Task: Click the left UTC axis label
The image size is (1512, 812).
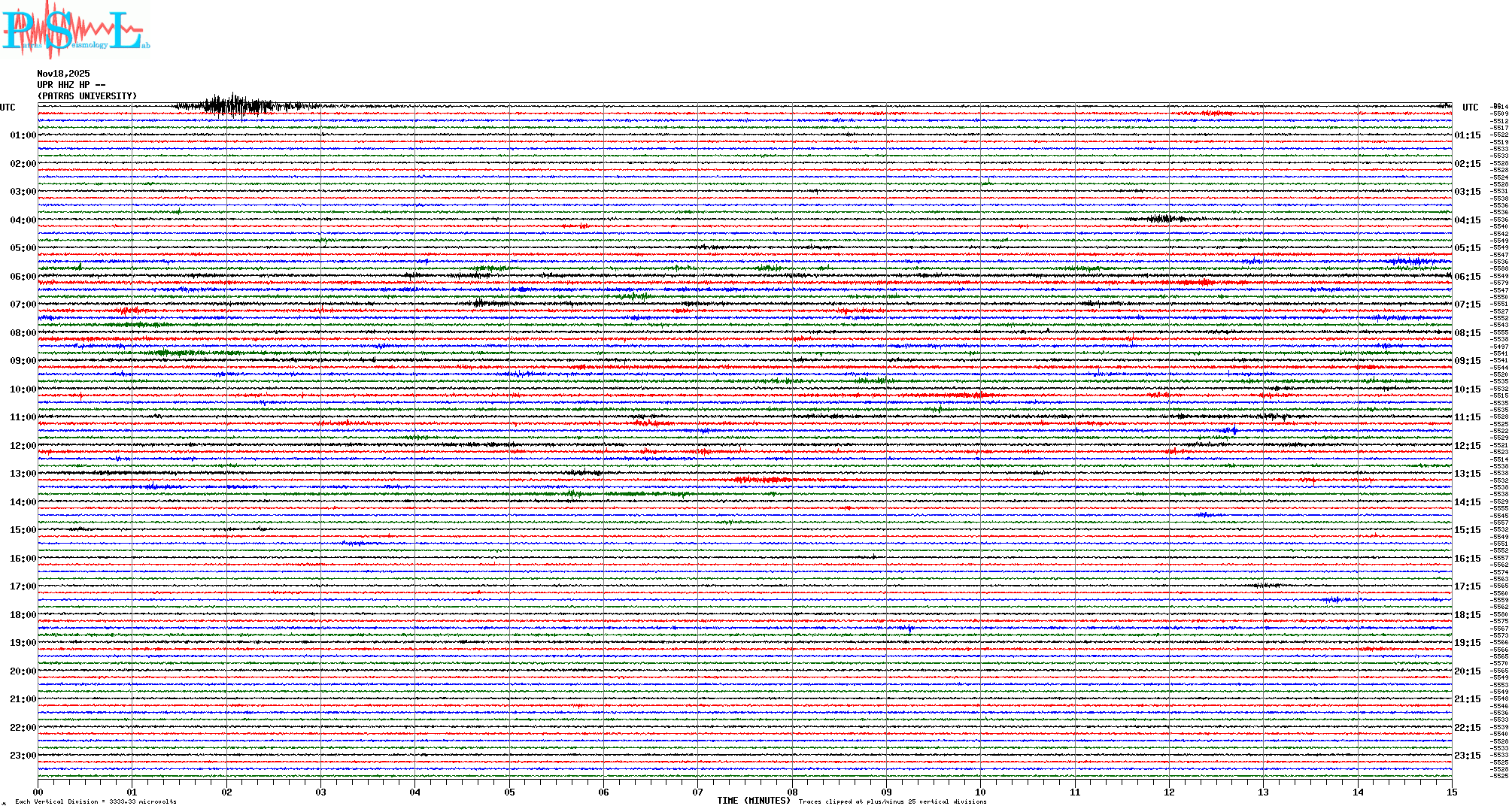Action: pyautogui.click(x=8, y=108)
